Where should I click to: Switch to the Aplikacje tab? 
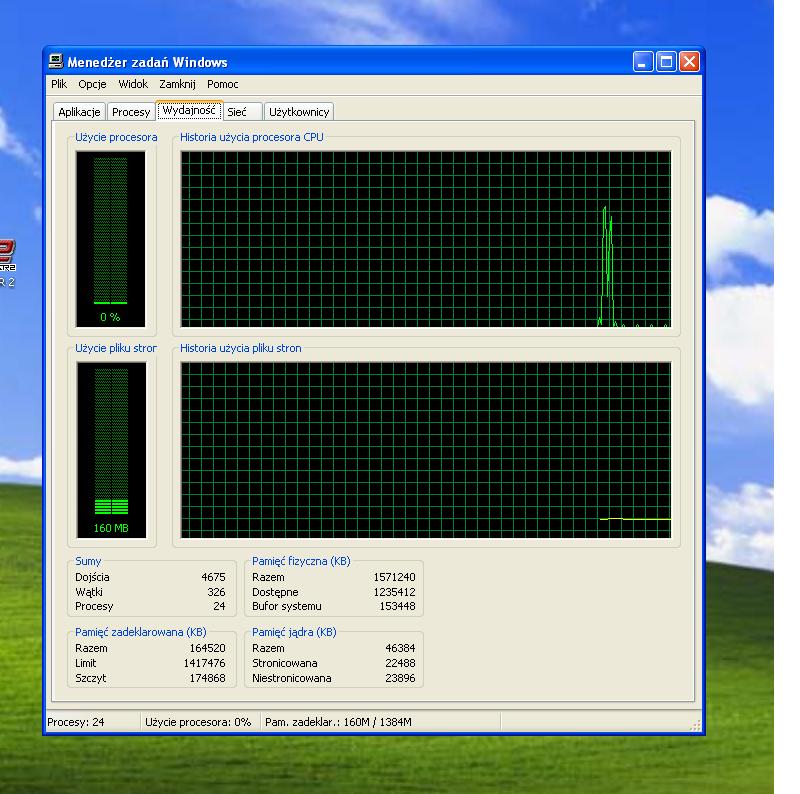coord(79,112)
